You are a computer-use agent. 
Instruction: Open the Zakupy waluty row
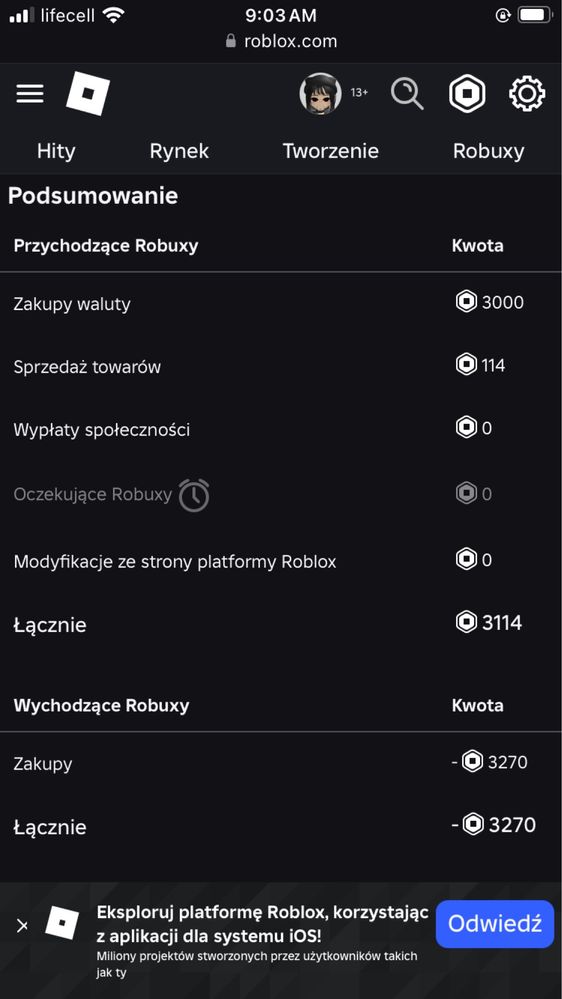tap(281, 303)
